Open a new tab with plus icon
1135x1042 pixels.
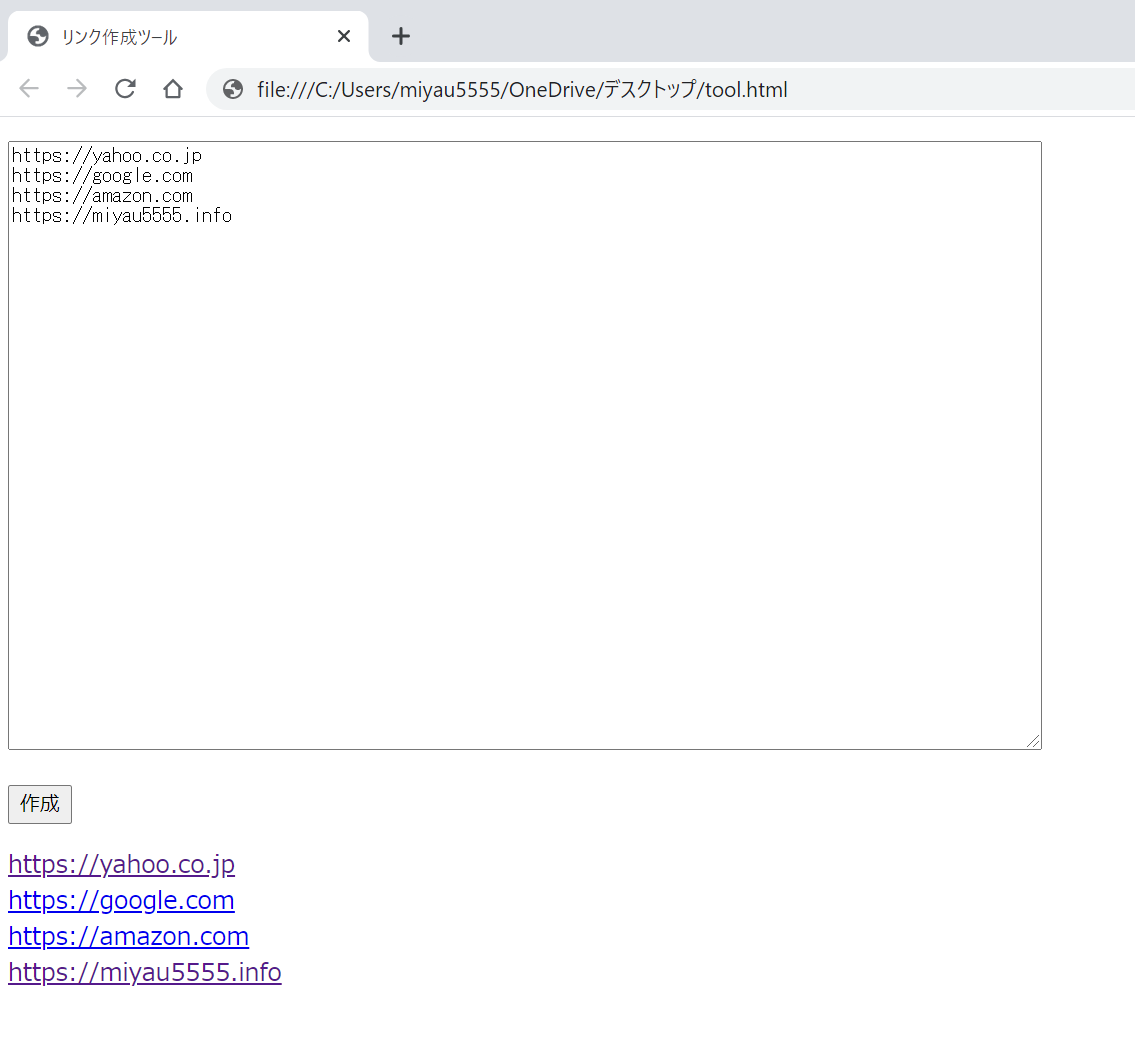(x=401, y=36)
